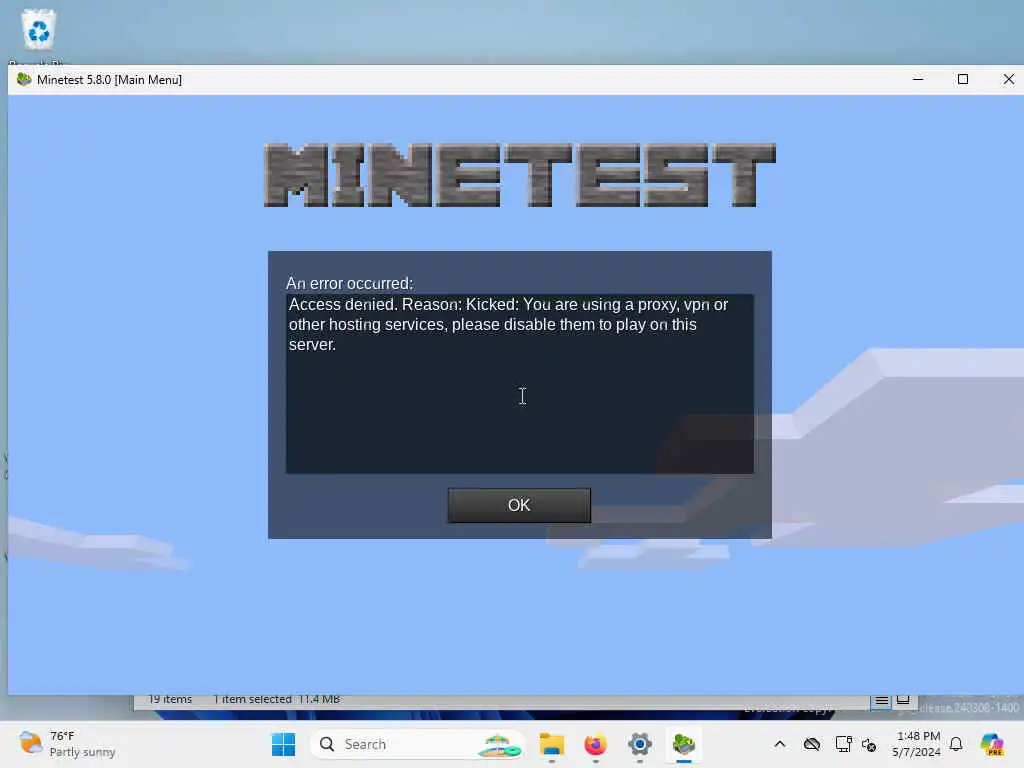This screenshot has height=768, width=1024.
Task: Click the '1 item selected' status text
Action: (x=252, y=699)
